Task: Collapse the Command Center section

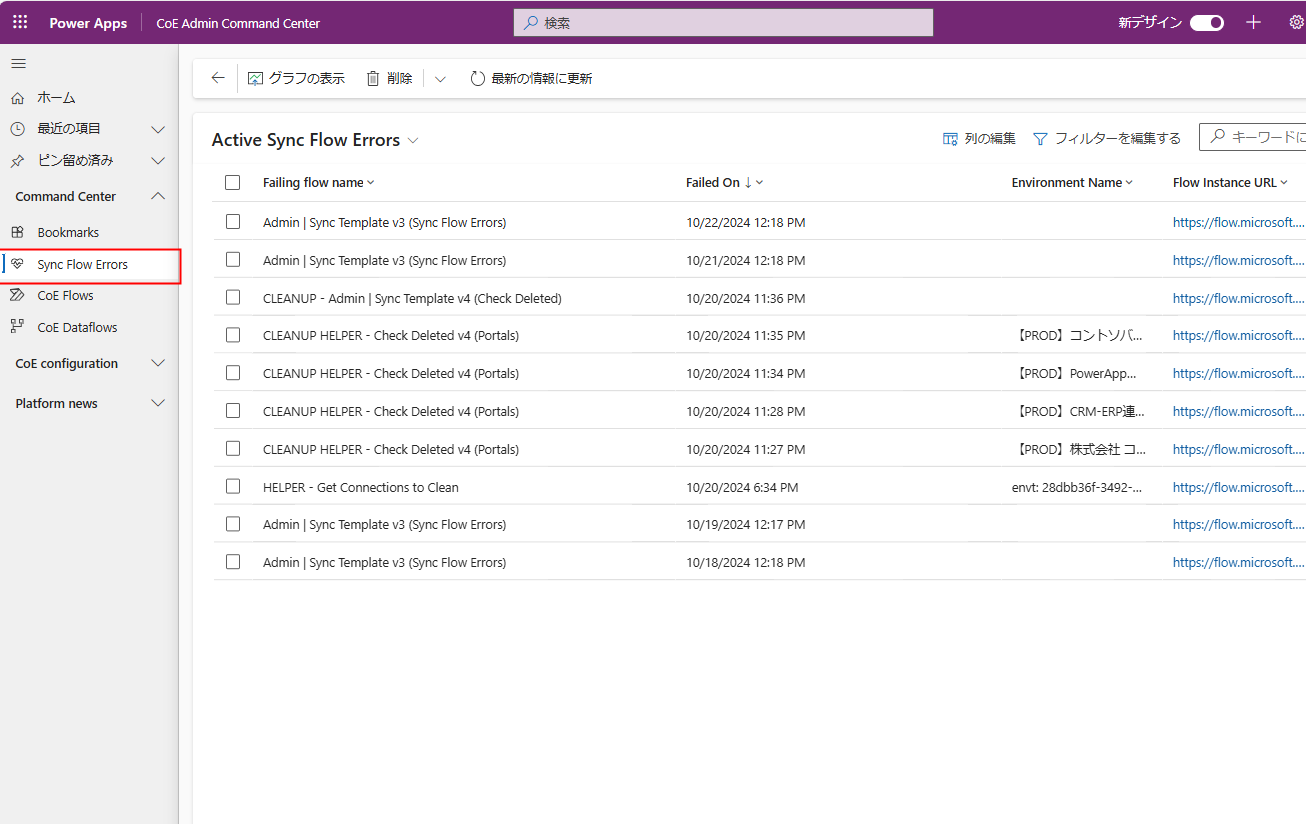Action: (157, 197)
